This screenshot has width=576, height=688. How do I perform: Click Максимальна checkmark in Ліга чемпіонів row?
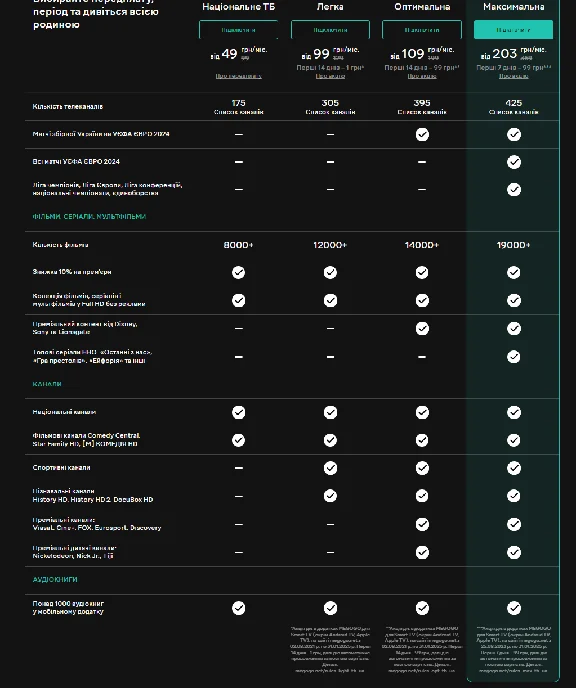point(514,189)
